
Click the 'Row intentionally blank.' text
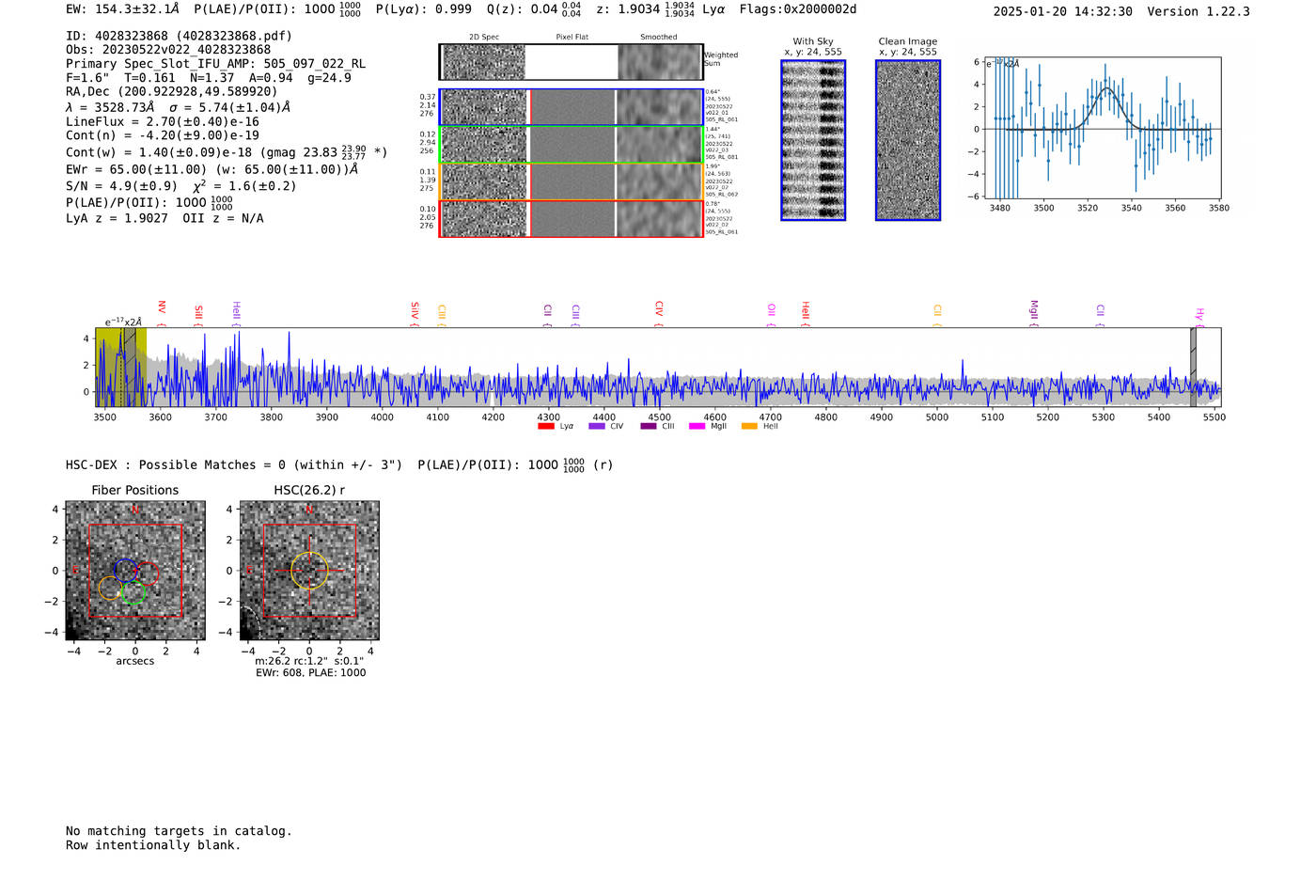pos(153,845)
